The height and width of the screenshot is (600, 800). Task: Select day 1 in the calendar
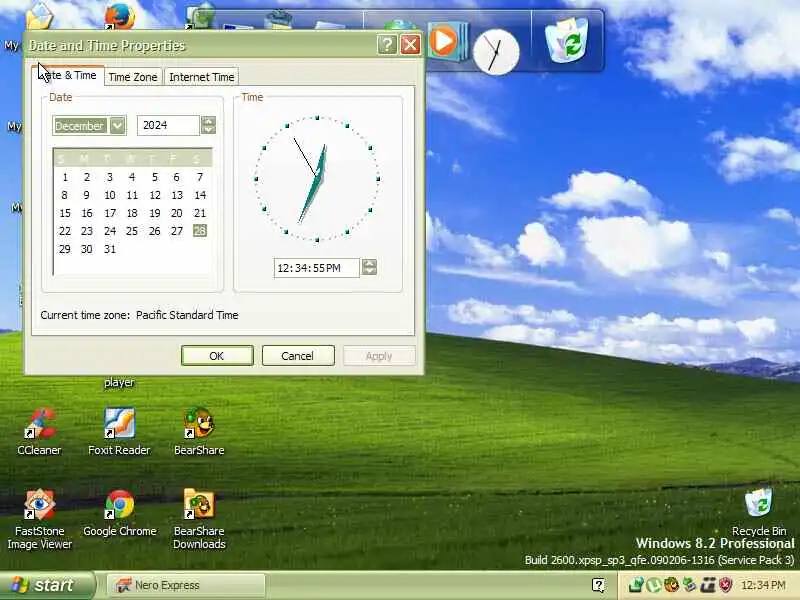(x=65, y=177)
